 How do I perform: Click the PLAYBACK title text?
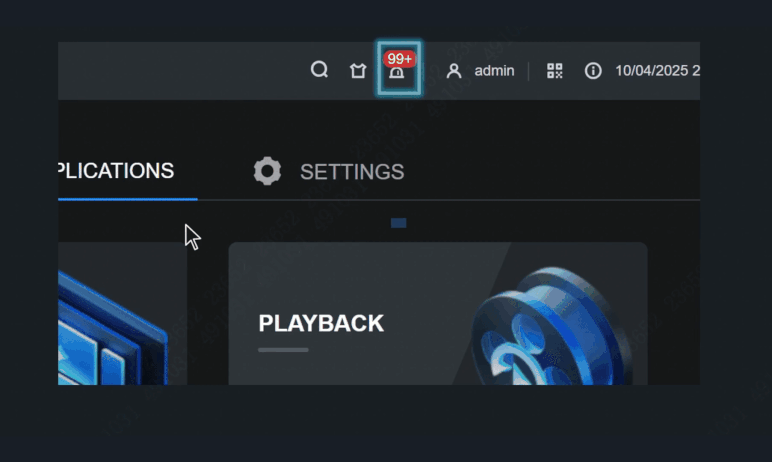click(x=321, y=323)
